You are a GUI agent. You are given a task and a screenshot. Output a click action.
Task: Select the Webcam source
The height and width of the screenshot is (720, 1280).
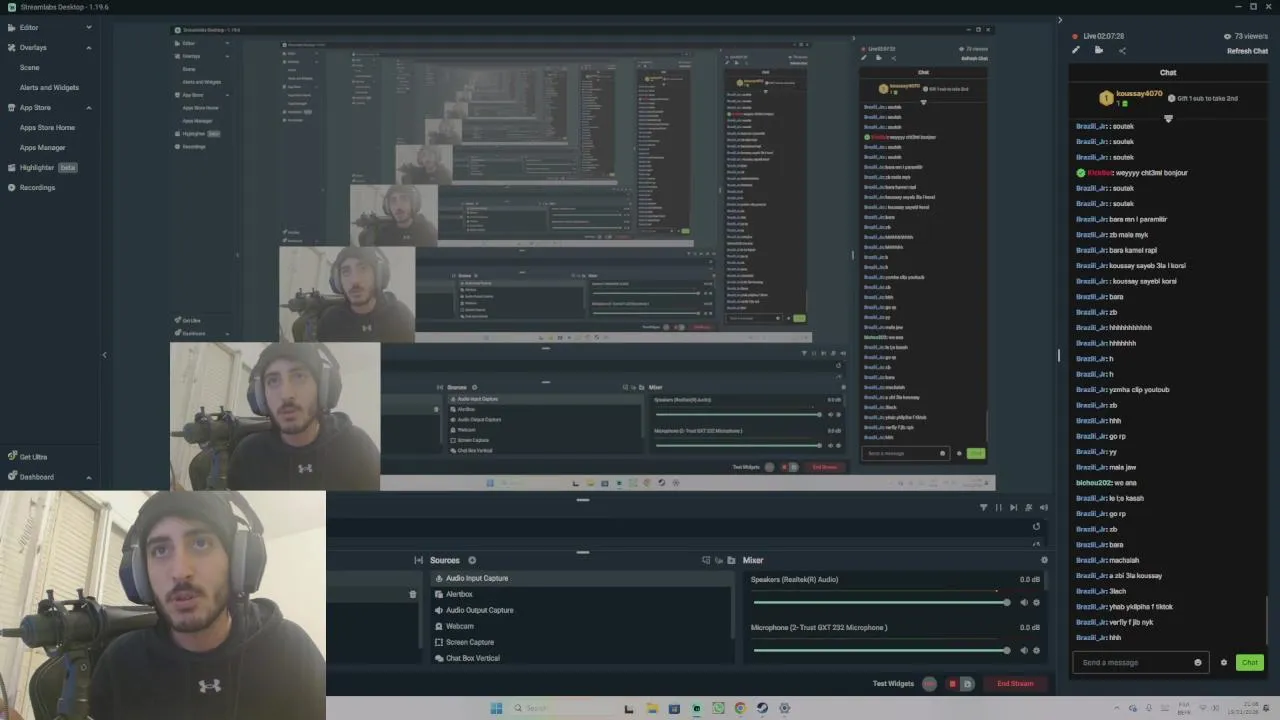(x=581, y=626)
